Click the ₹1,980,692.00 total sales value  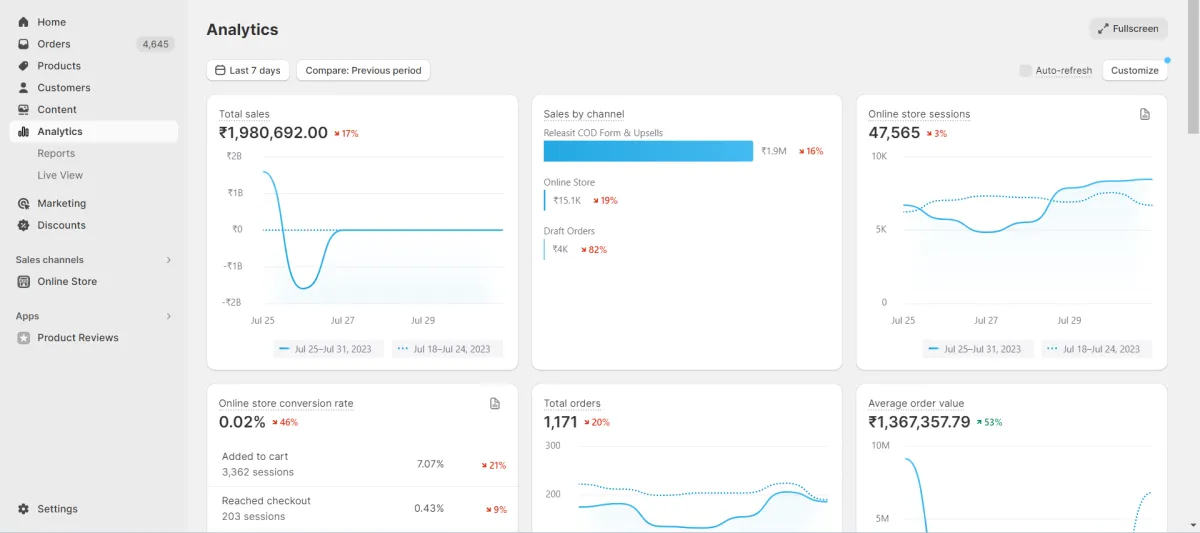273,133
